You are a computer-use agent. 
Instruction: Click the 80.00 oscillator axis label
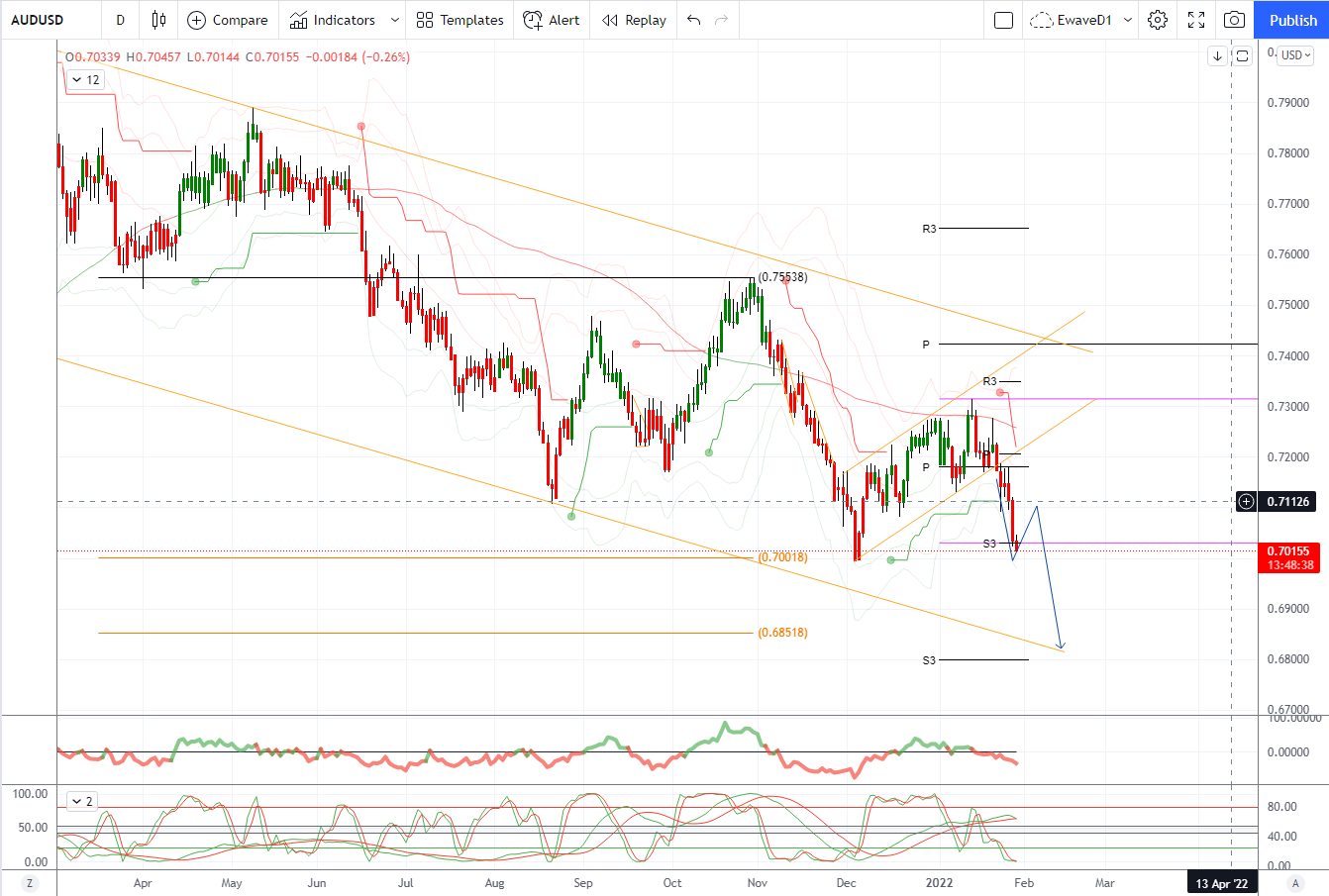click(x=1281, y=807)
